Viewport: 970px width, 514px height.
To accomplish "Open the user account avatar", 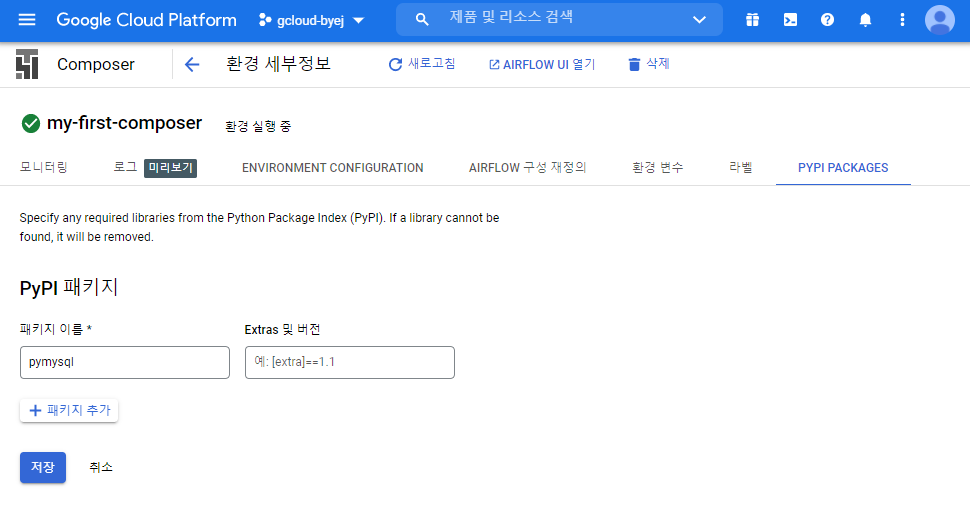I will tap(940, 20).
